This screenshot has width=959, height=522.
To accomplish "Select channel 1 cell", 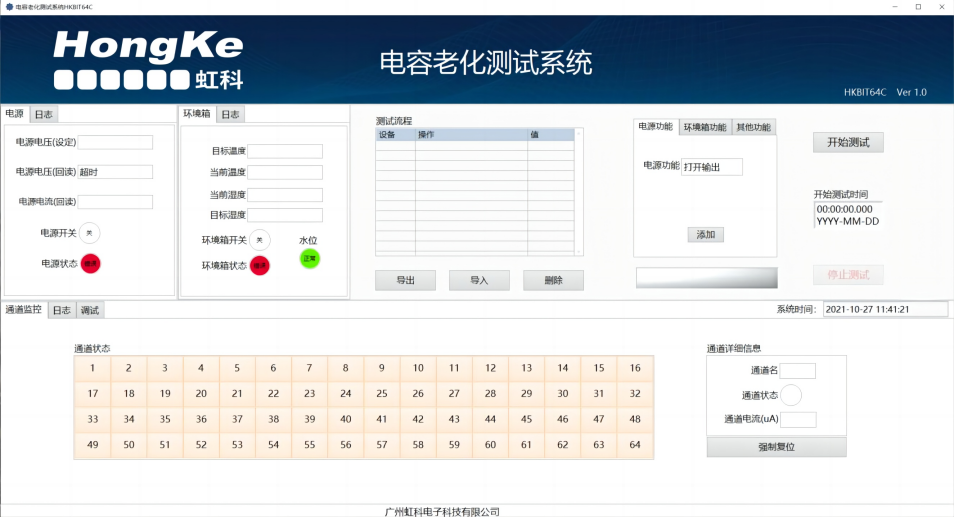I will tap(92, 368).
